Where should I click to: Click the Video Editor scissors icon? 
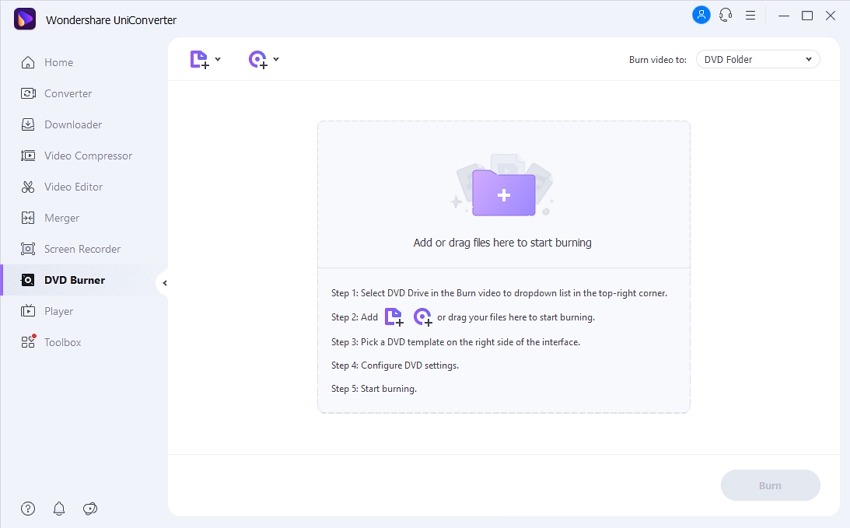tap(28, 187)
